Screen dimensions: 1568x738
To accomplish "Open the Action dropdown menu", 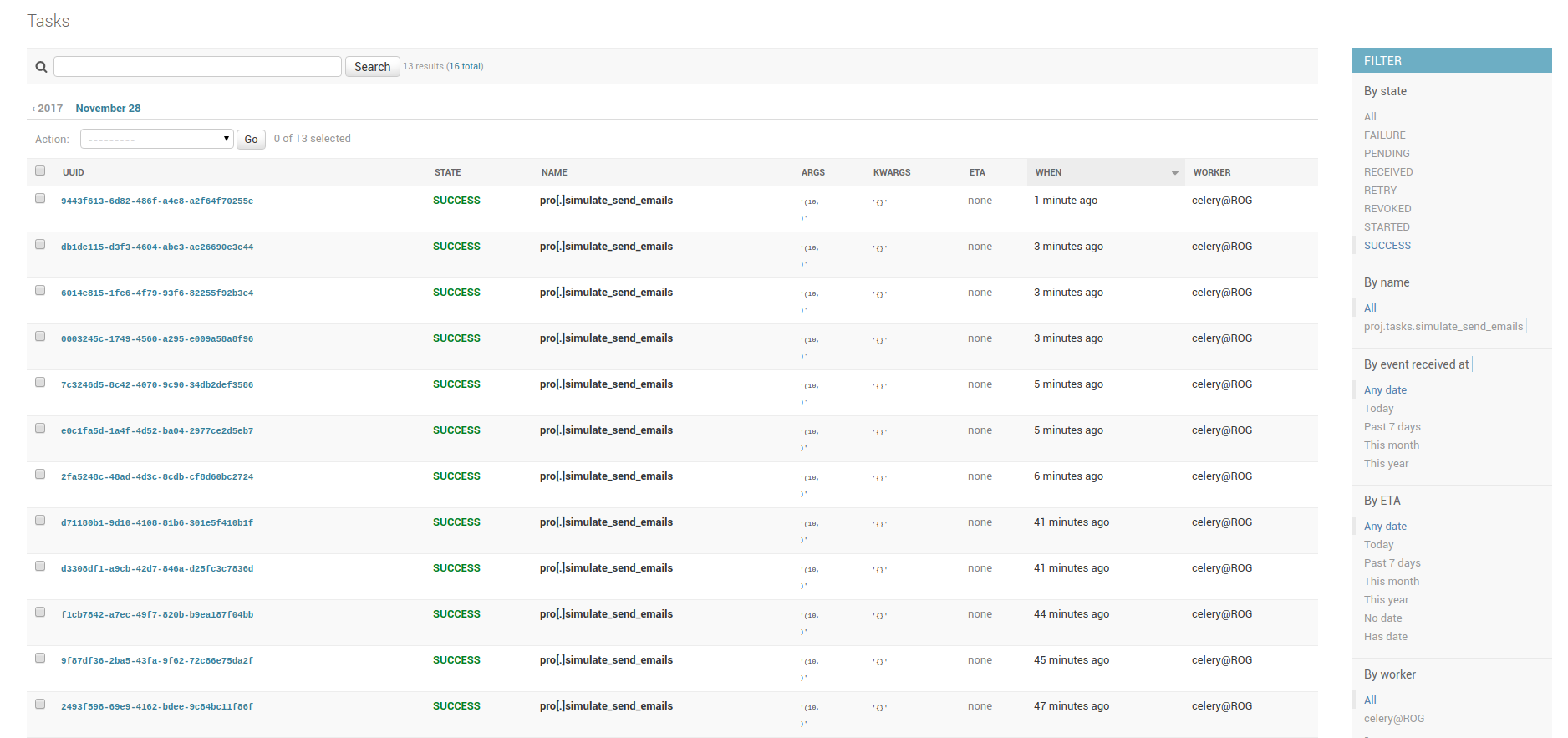I will pos(156,139).
